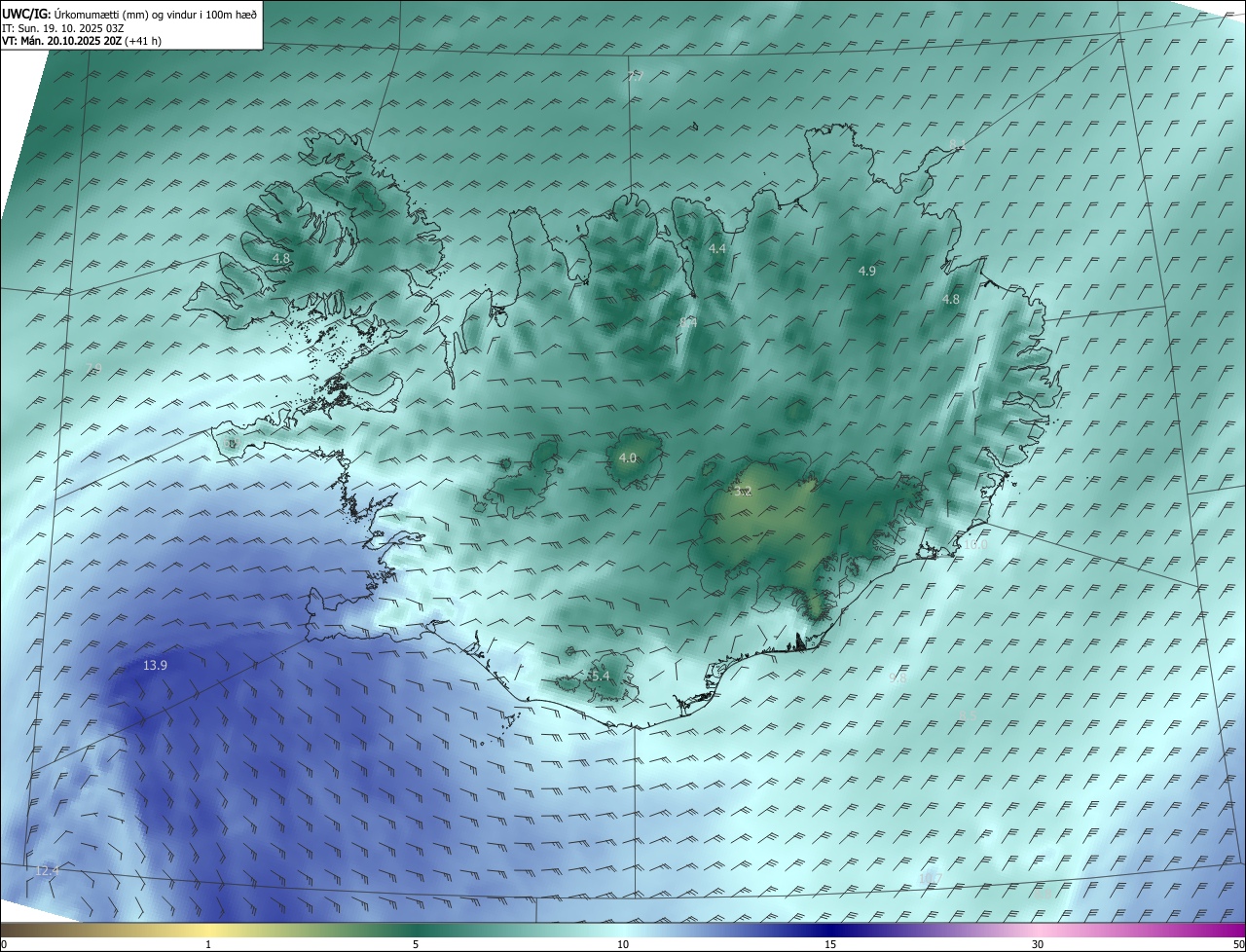
Task: Click the 4.9 value in northeast Iceland
Action: (867, 272)
